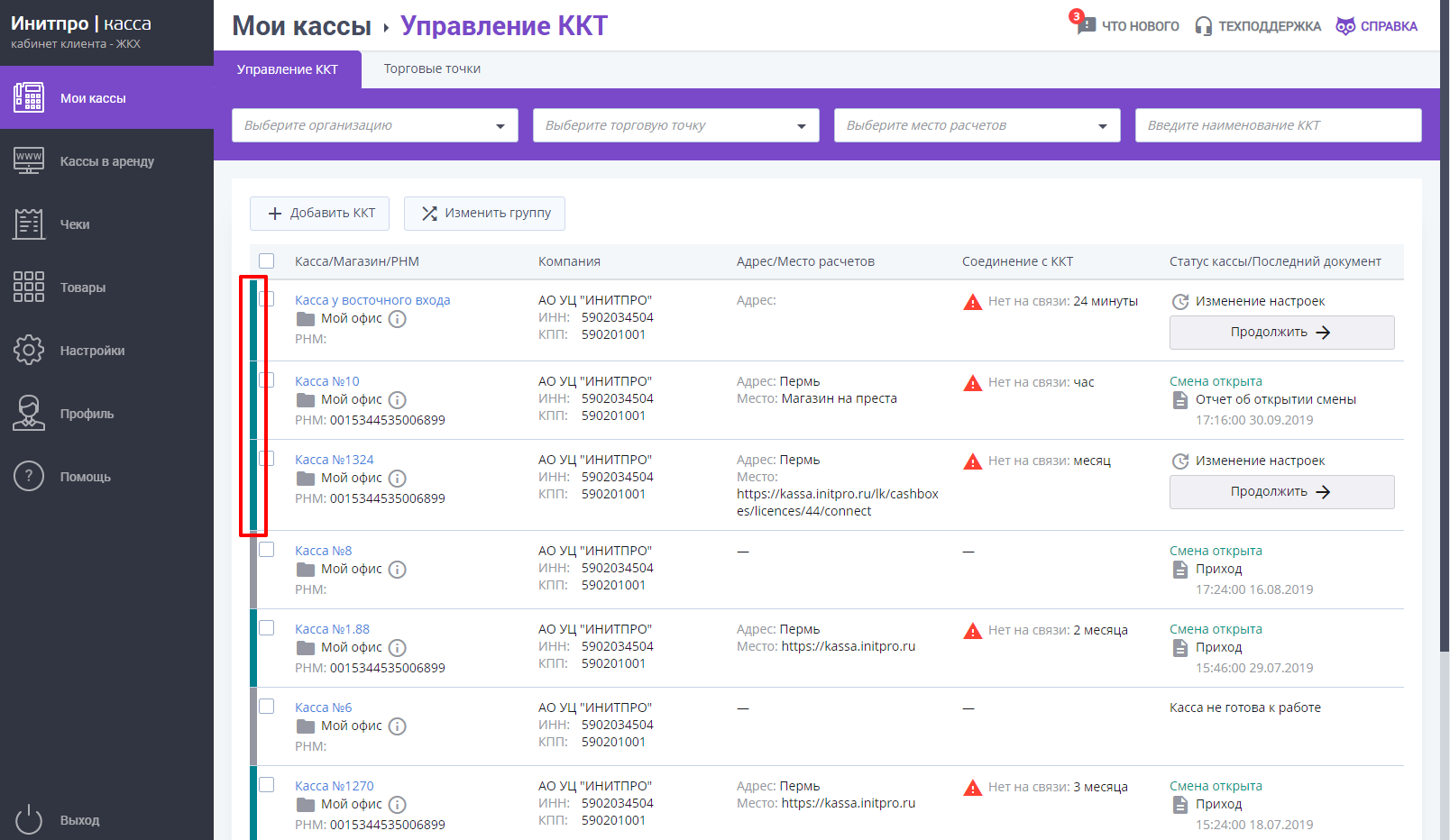Image resolution: width=1450 pixels, height=840 pixels.
Task: Click the Касса/Магазин/РНМ column header
Action: tap(357, 262)
